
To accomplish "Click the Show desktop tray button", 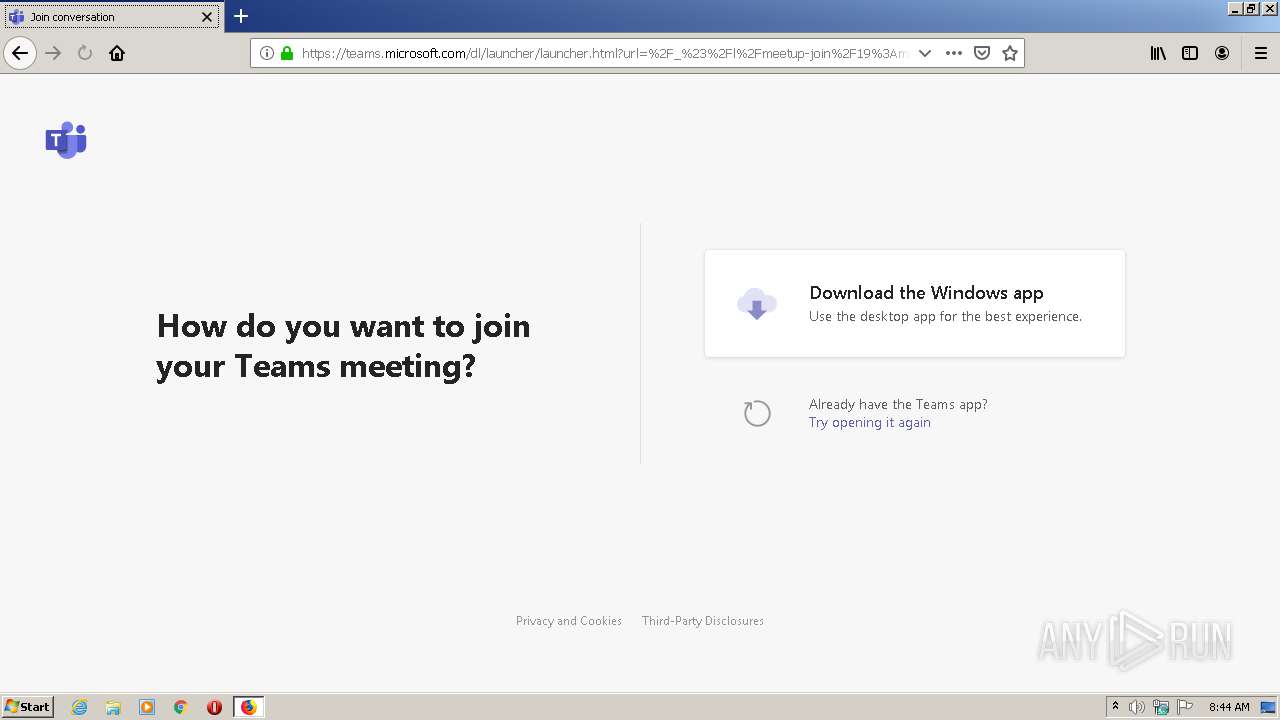I will (x=1268, y=707).
